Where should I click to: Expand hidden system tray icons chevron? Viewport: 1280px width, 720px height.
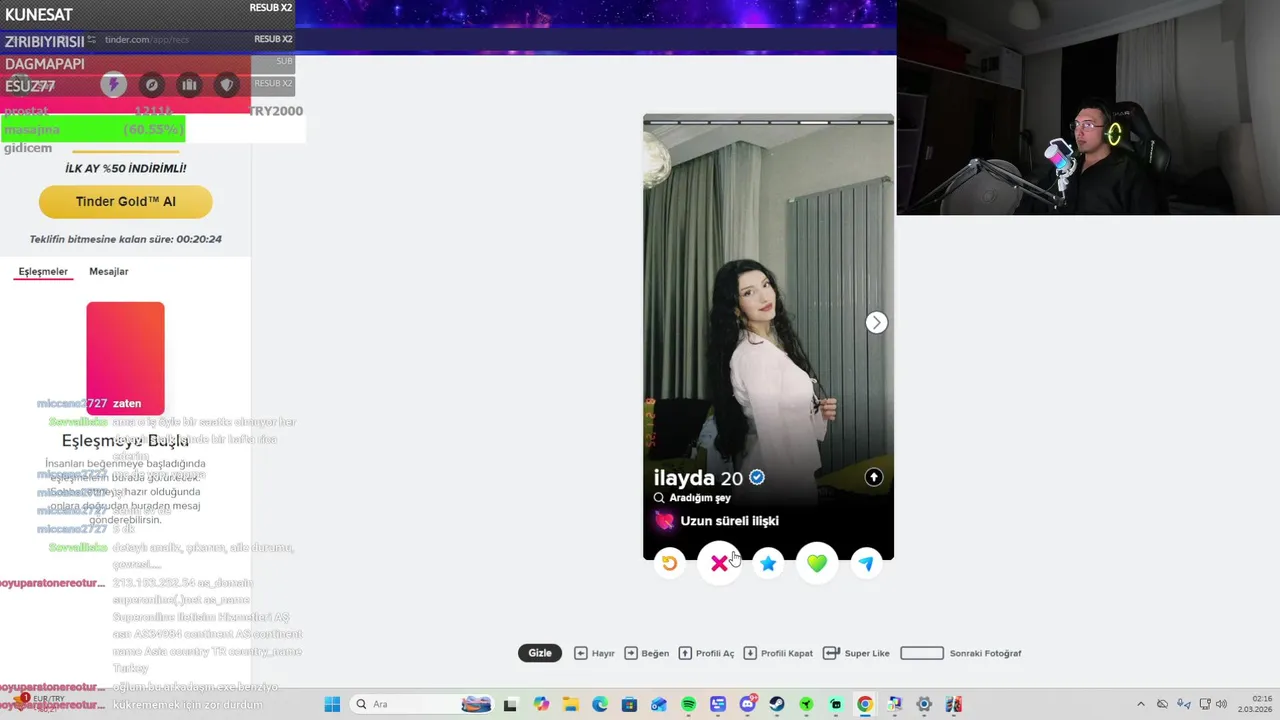point(1141,704)
